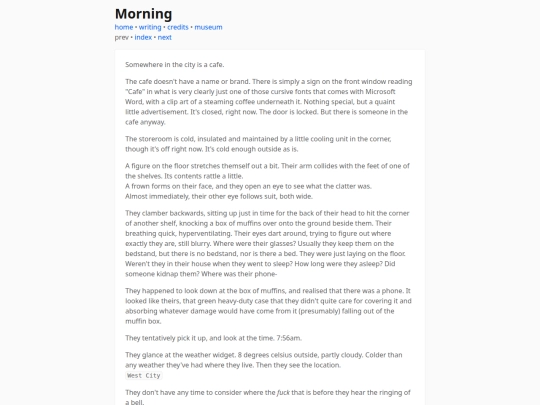Click the paragraph about the green heavy-duty case
The height and width of the screenshot is (405, 540).
point(268,306)
